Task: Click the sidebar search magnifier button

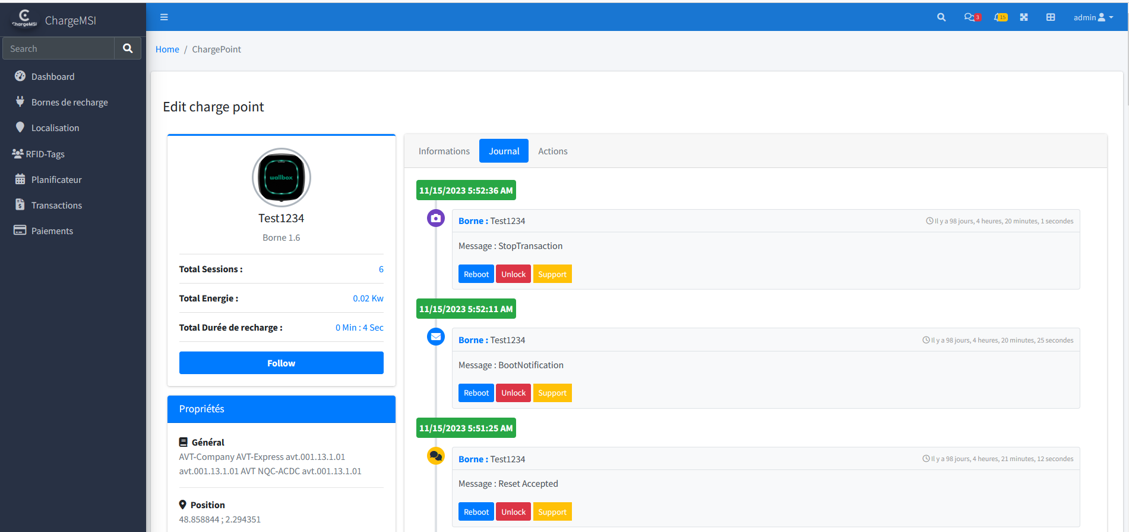Action: click(x=128, y=48)
